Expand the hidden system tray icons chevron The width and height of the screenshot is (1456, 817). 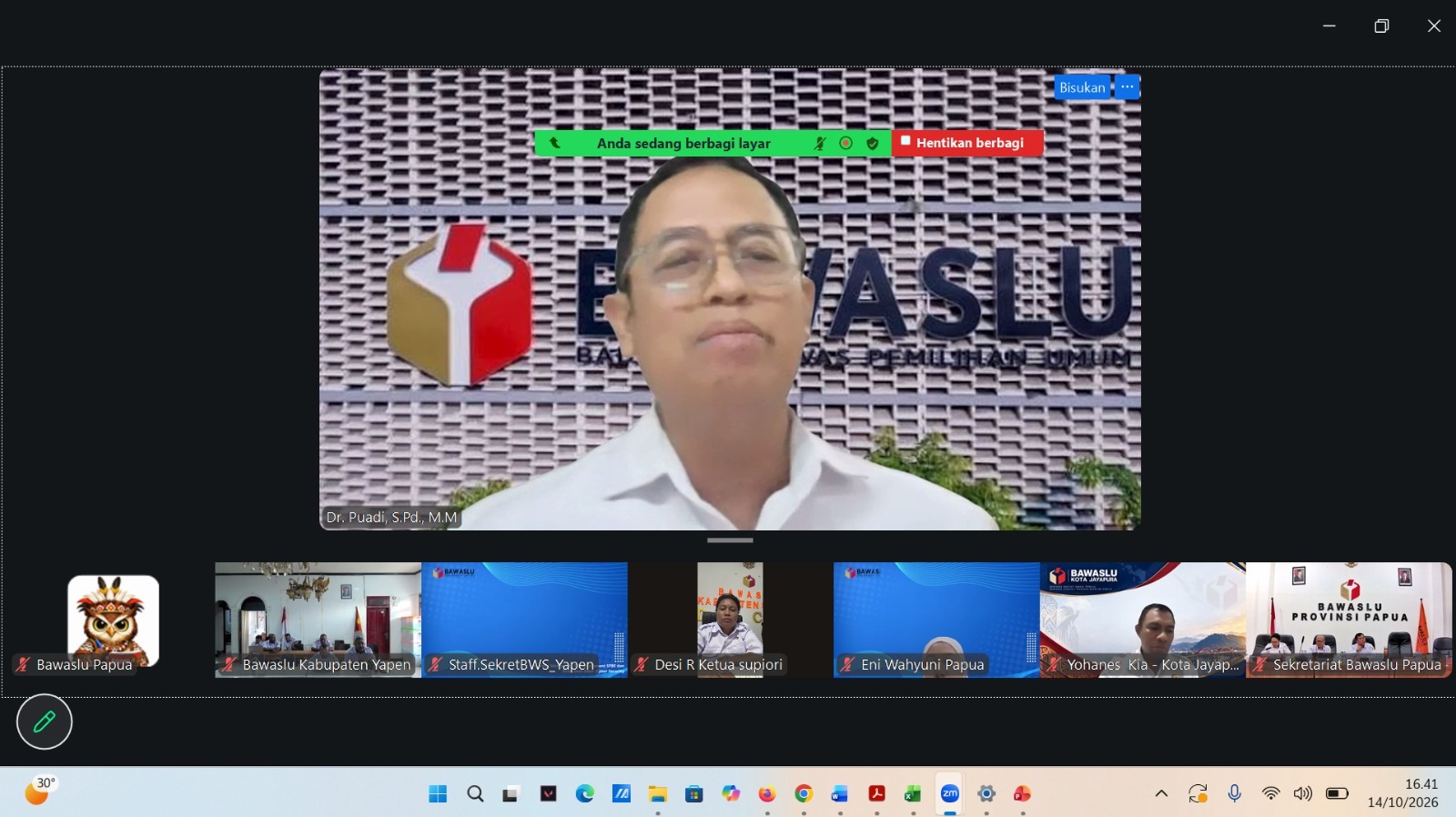1161,793
